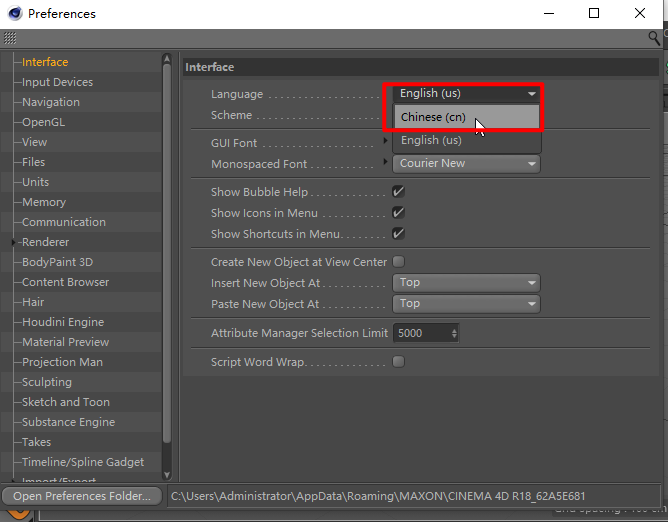Click the Attribute Manager Selection Limit stepper
Image resolution: width=668 pixels, height=522 pixels.
tap(455, 333)
